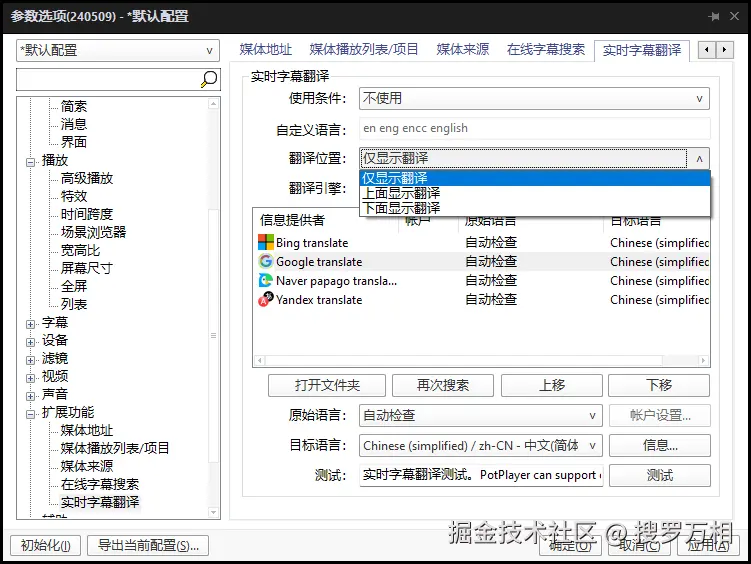Click the 测试 sample text field
This screenshot has width=751, height=564.
(x=481, y=475)
